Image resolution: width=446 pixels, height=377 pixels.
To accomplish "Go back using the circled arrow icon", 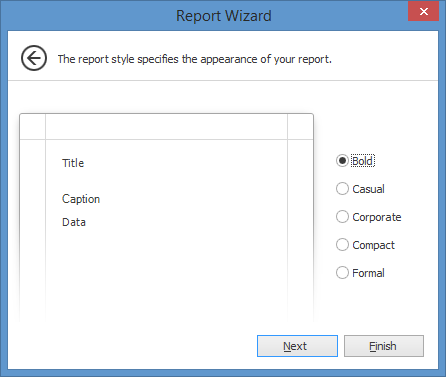I will (x=34, y=58).
